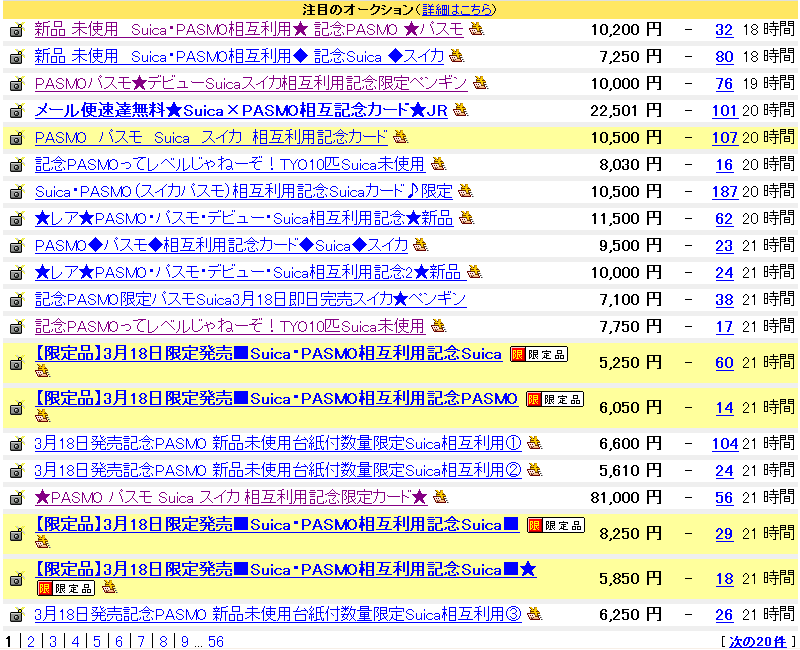
Task: Click camera icon beside 7,250 円 Suica listing
Action: click(x=16, y=57)
